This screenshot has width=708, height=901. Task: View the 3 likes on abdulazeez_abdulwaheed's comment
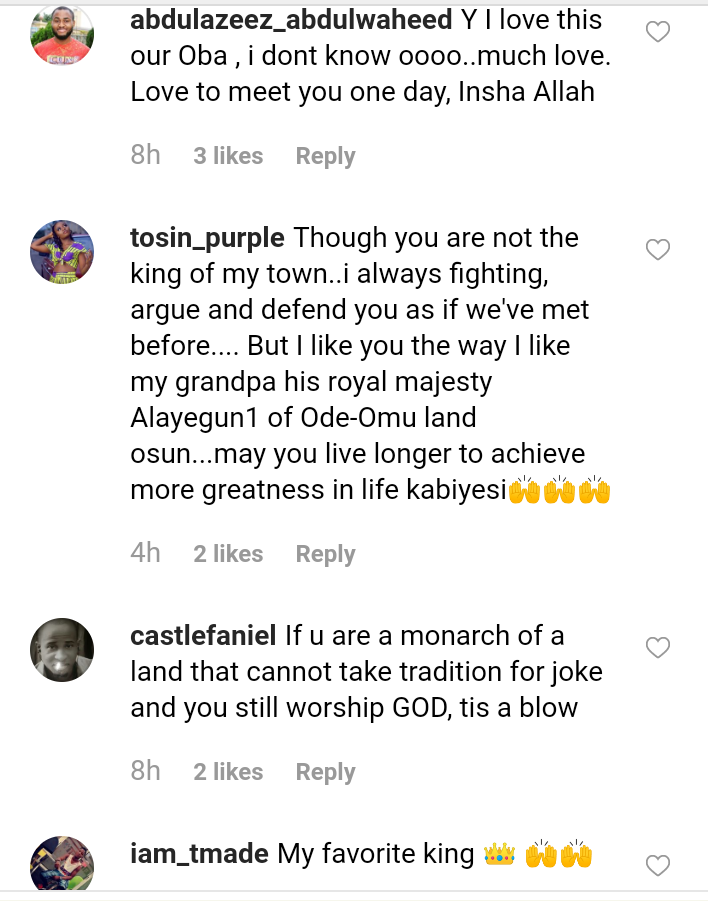[x=228, y=156]
